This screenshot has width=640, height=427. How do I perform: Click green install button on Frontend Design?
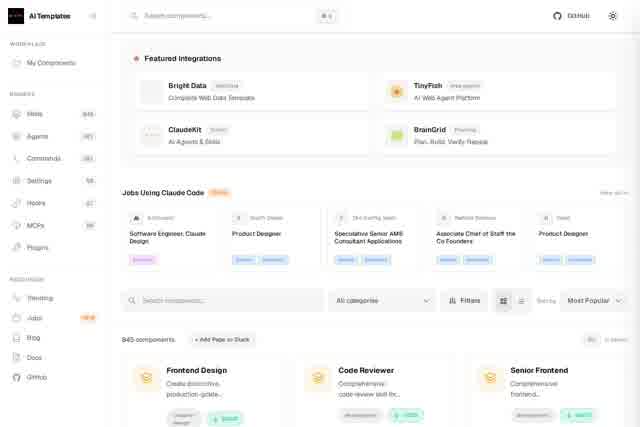point(225,419)
